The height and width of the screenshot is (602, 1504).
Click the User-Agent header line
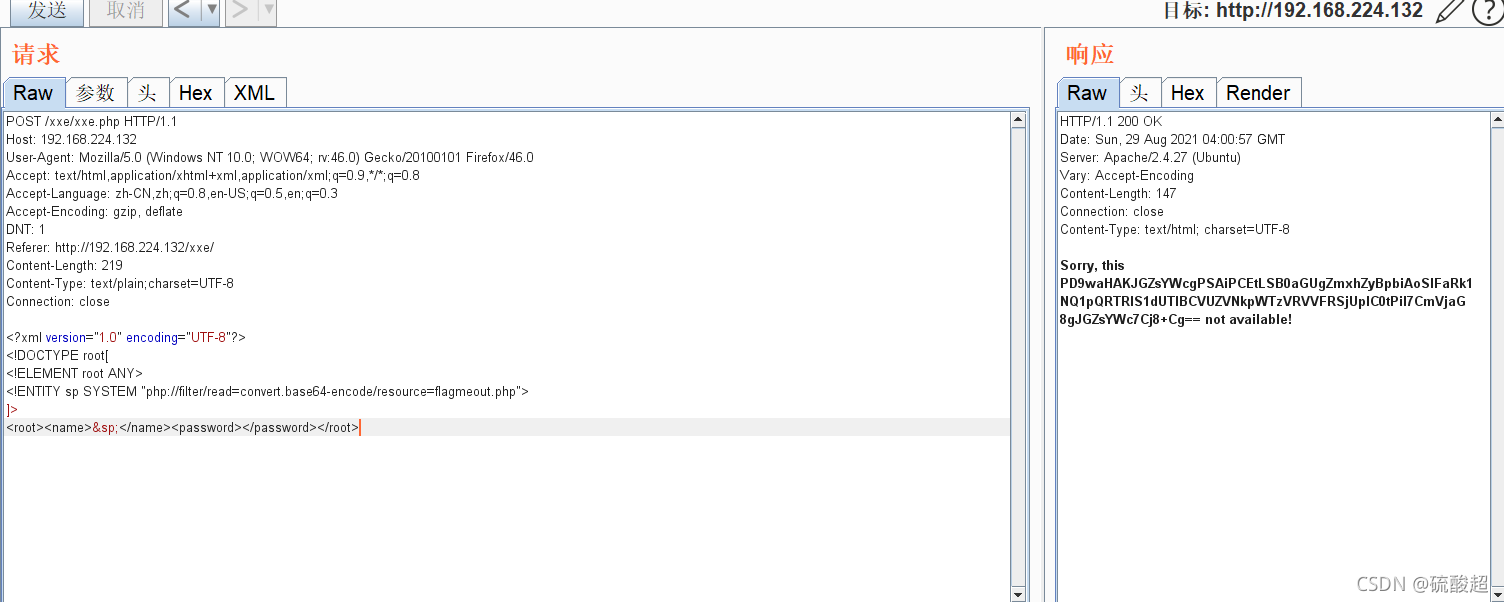pos(270,157)
